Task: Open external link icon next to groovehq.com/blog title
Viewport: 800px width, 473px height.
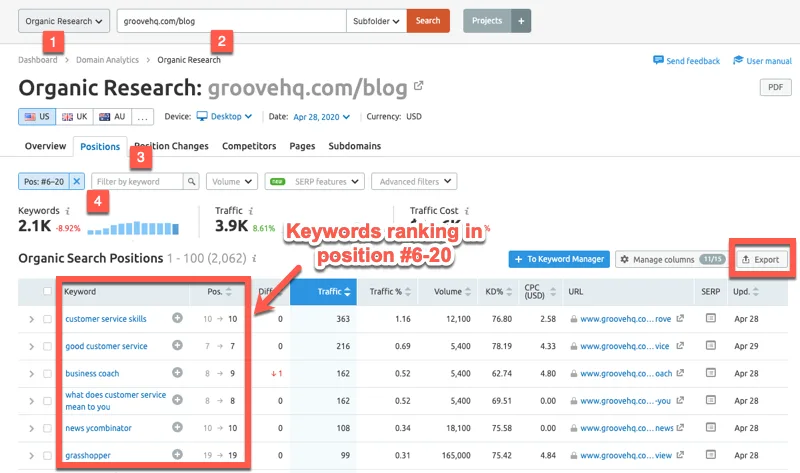Action: point(418,86)
